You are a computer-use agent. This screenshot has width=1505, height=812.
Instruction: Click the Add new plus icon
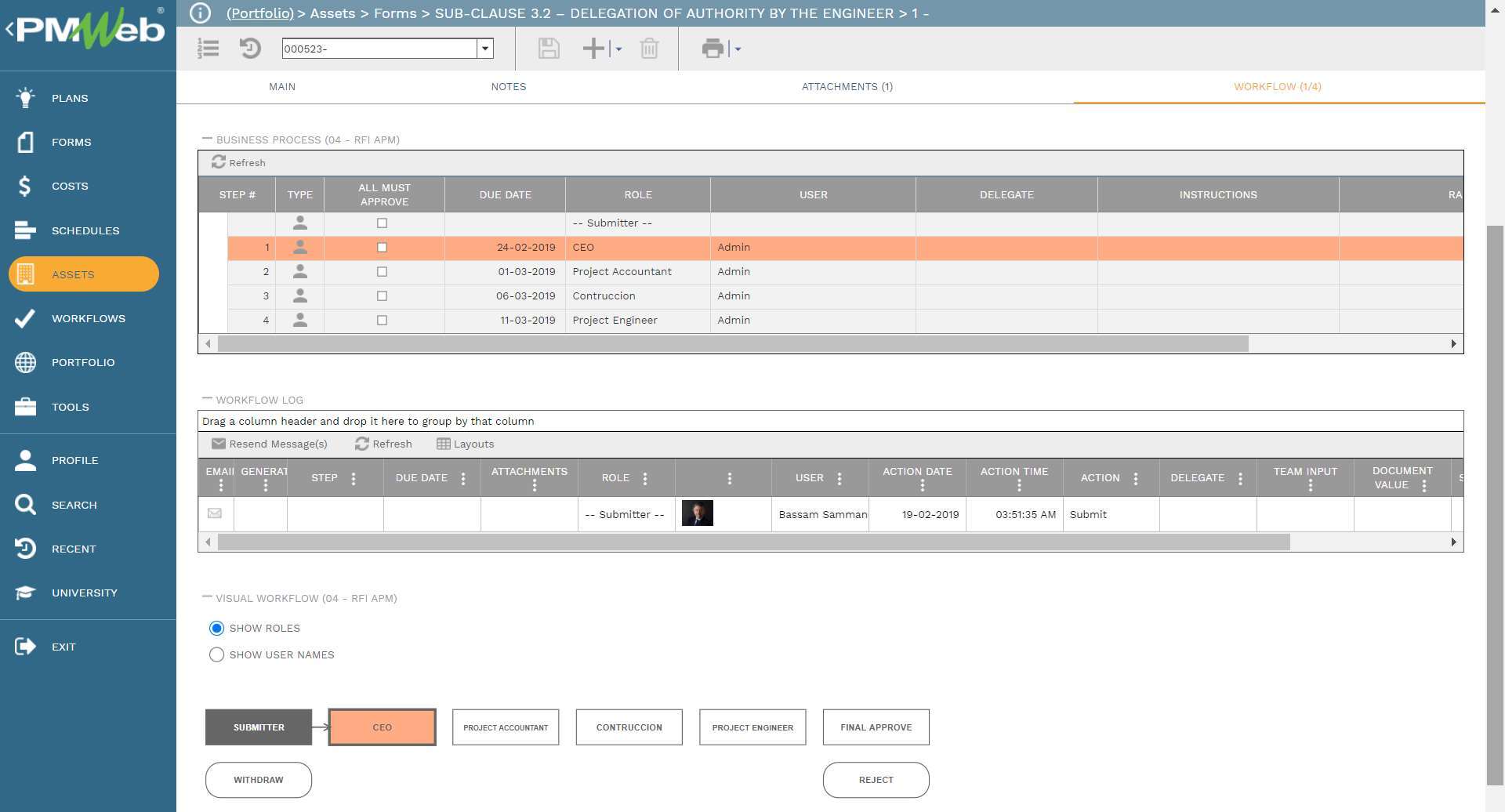594,49
